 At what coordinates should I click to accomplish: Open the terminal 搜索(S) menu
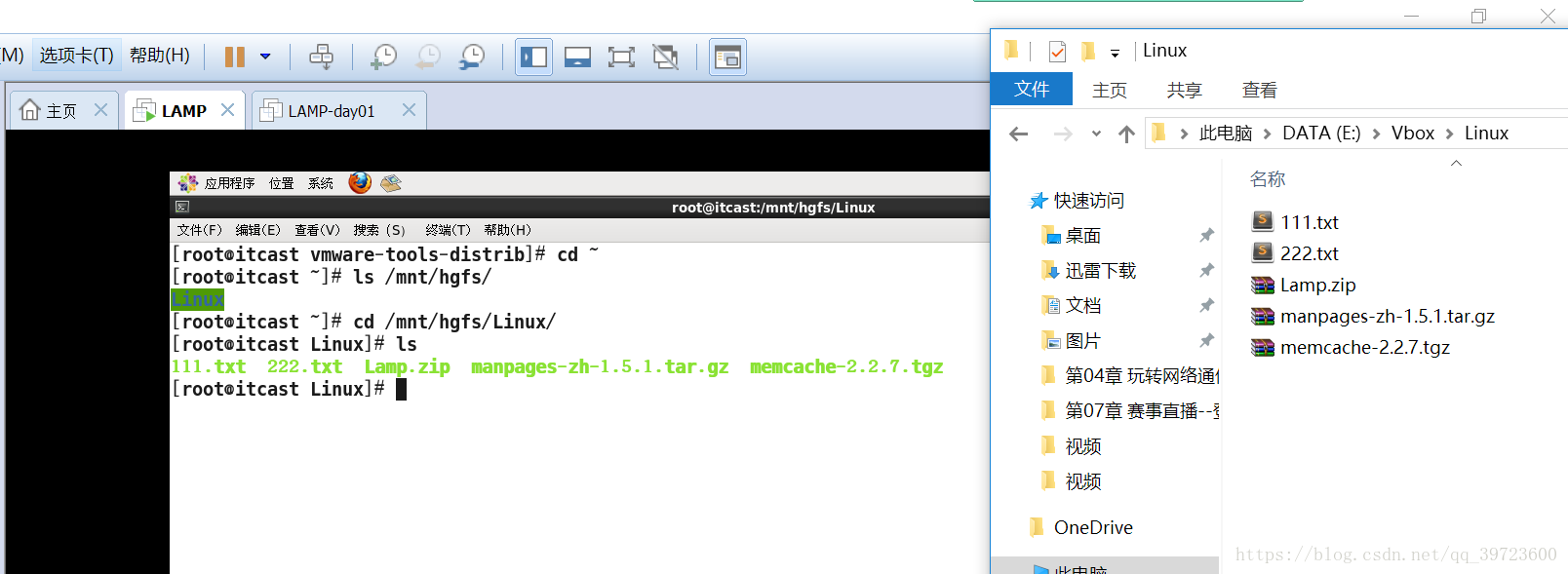point(379,230)
